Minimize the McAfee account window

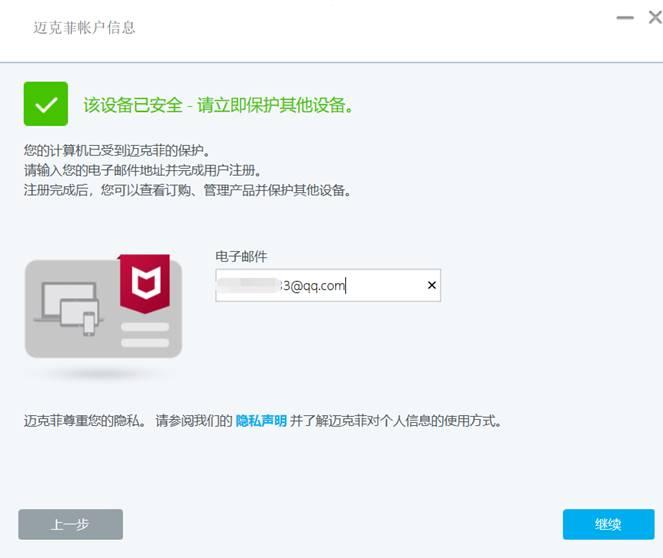coord(625,18)
